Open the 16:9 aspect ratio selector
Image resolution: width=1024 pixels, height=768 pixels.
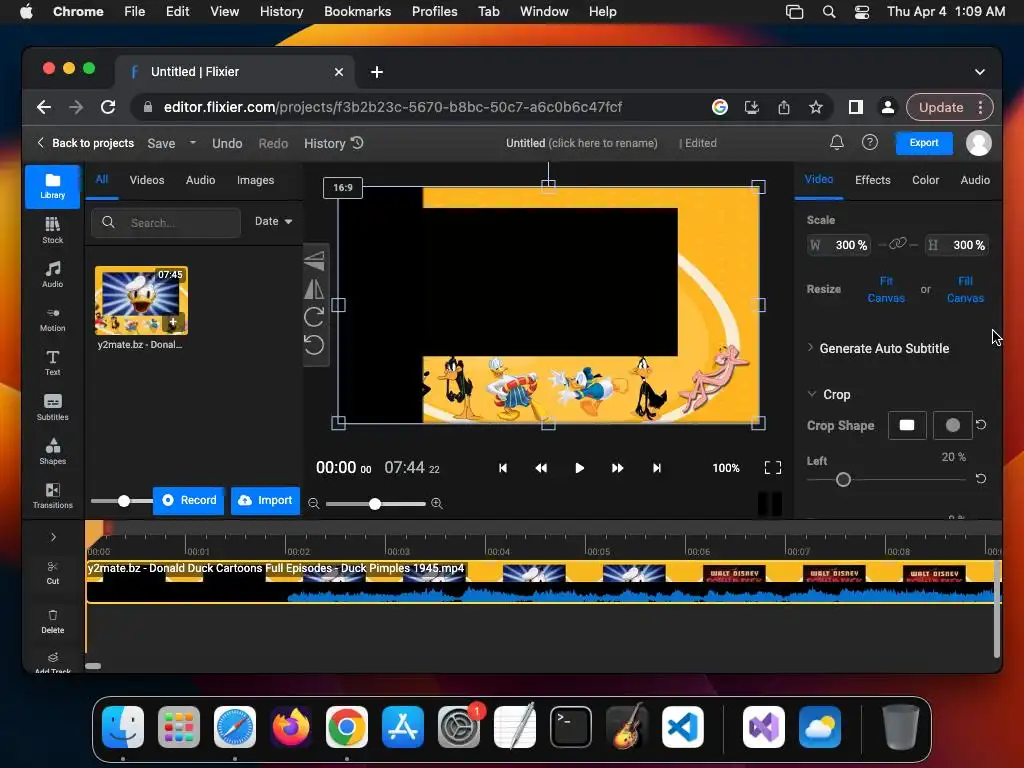point(343,187)
